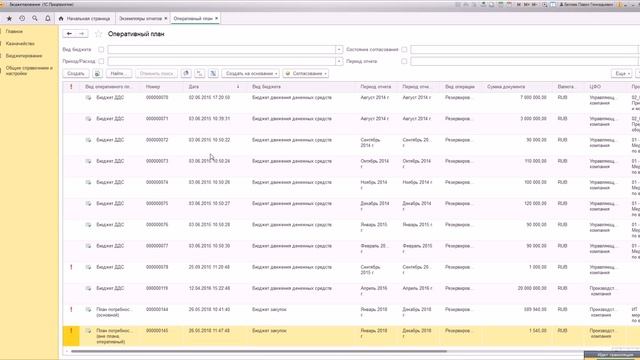Close the Оперативный план tab

pos(216,18)
